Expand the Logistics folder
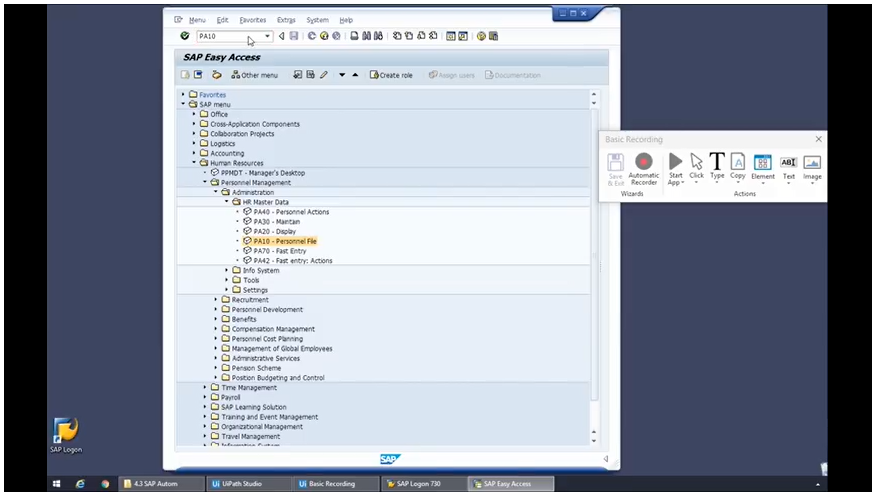 194,143
